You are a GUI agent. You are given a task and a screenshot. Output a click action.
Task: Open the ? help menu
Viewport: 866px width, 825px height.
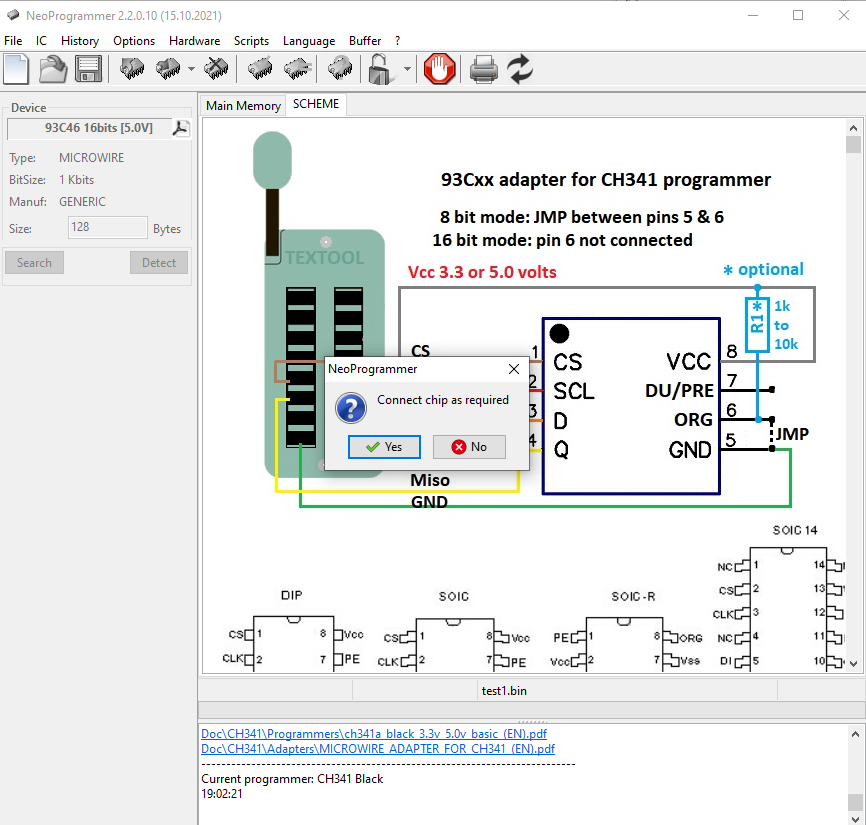click(398, 41)
